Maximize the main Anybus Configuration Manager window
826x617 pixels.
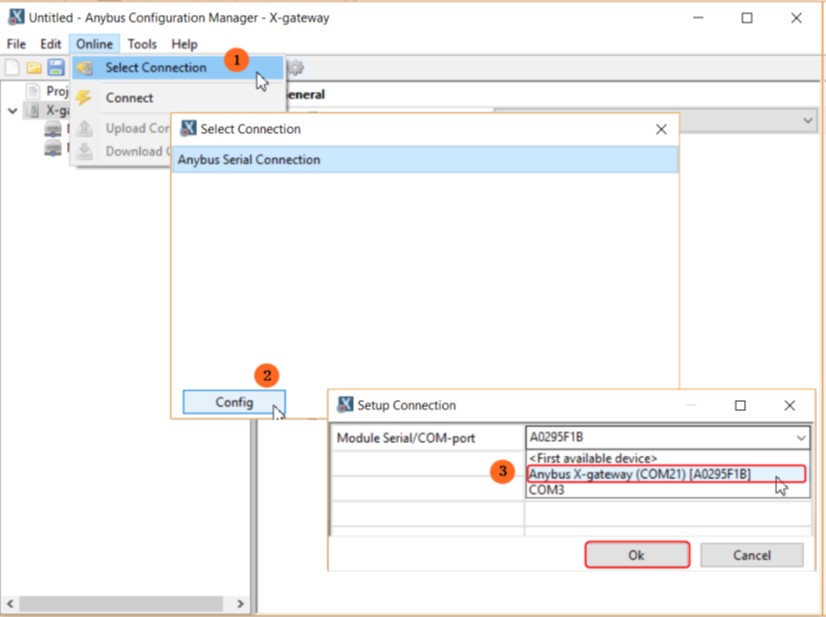[746, 17]
